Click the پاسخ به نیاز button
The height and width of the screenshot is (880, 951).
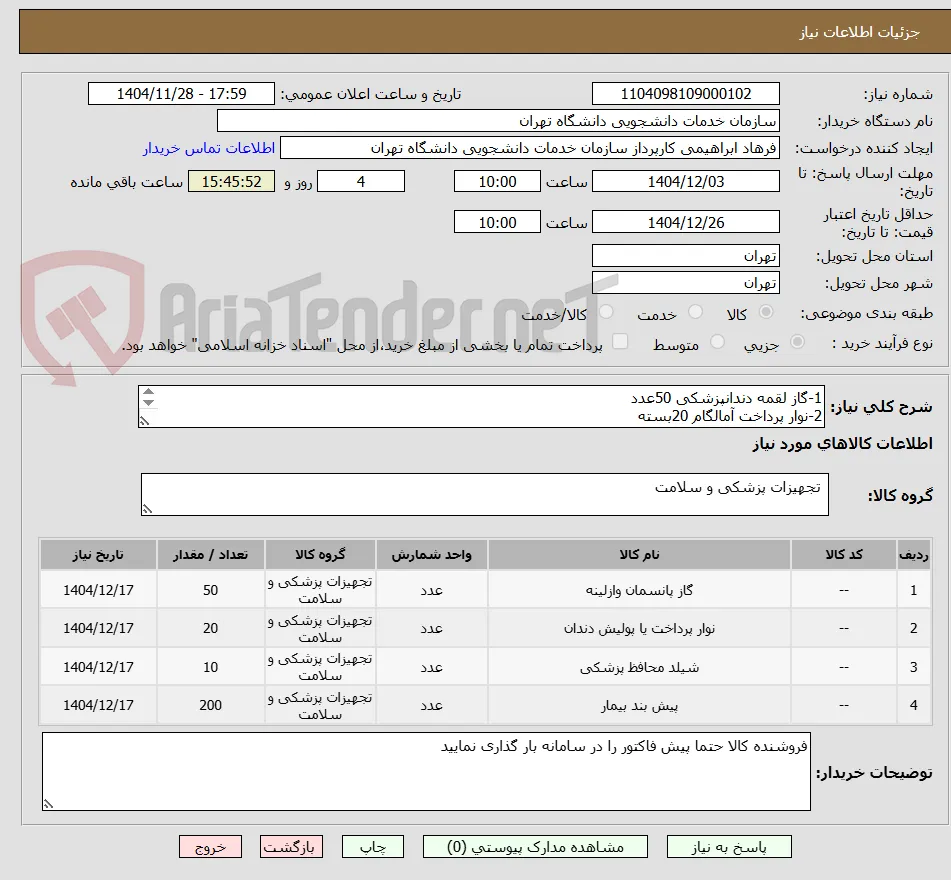[729, 847]
